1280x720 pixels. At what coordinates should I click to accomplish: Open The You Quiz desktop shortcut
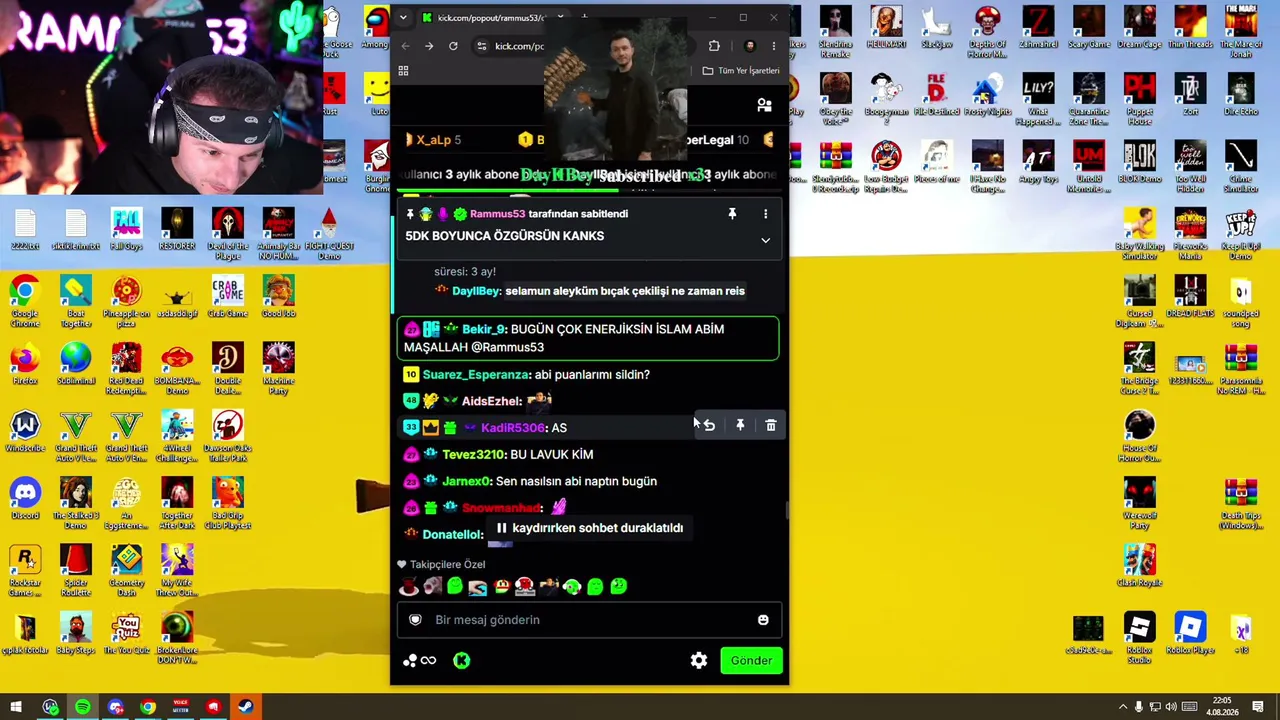pyautogui.click(x=126, y=633)
